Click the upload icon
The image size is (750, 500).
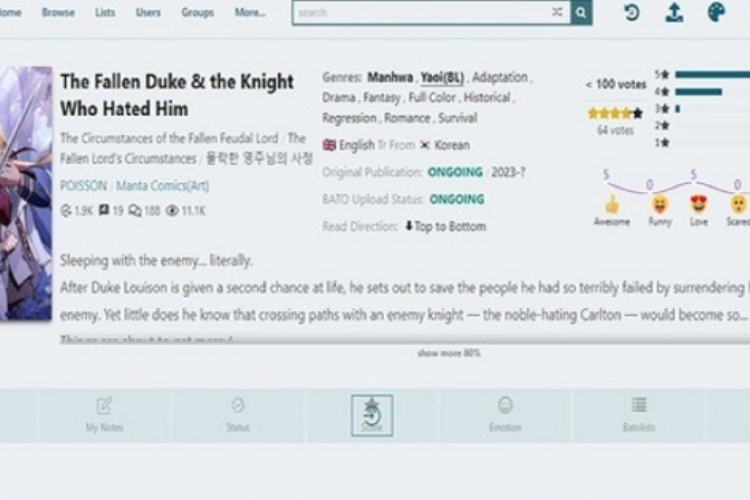674,12
